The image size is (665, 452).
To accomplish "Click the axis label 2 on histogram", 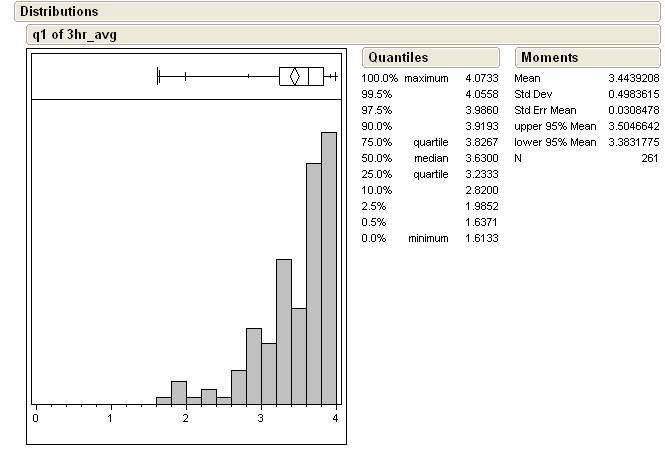I will pos(186,418).
